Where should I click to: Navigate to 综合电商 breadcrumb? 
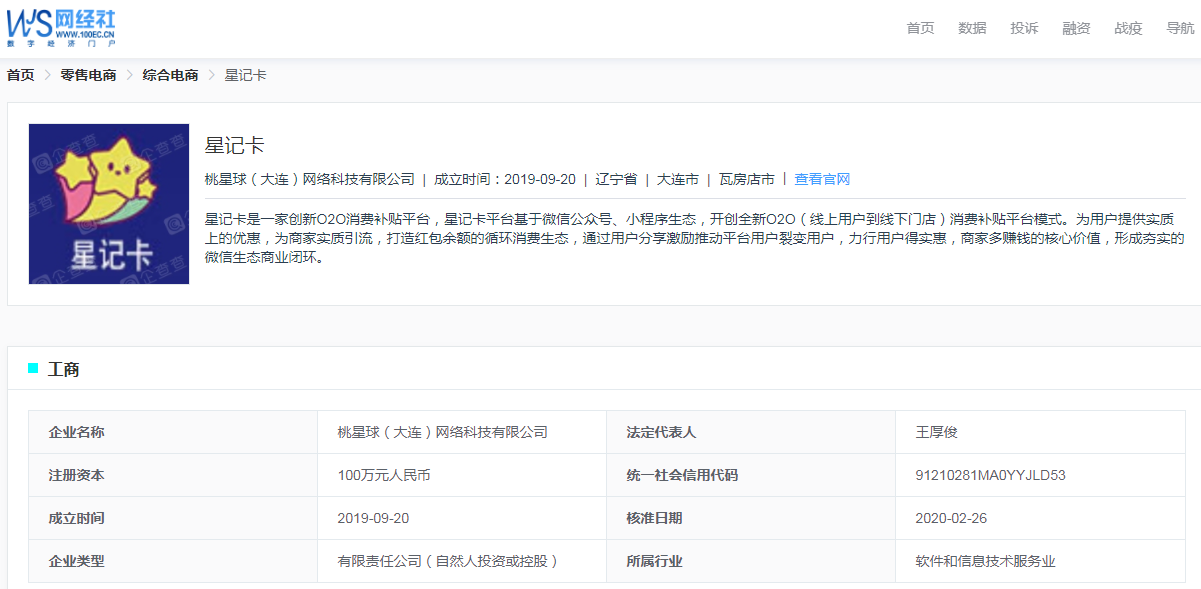click(170, 75)
